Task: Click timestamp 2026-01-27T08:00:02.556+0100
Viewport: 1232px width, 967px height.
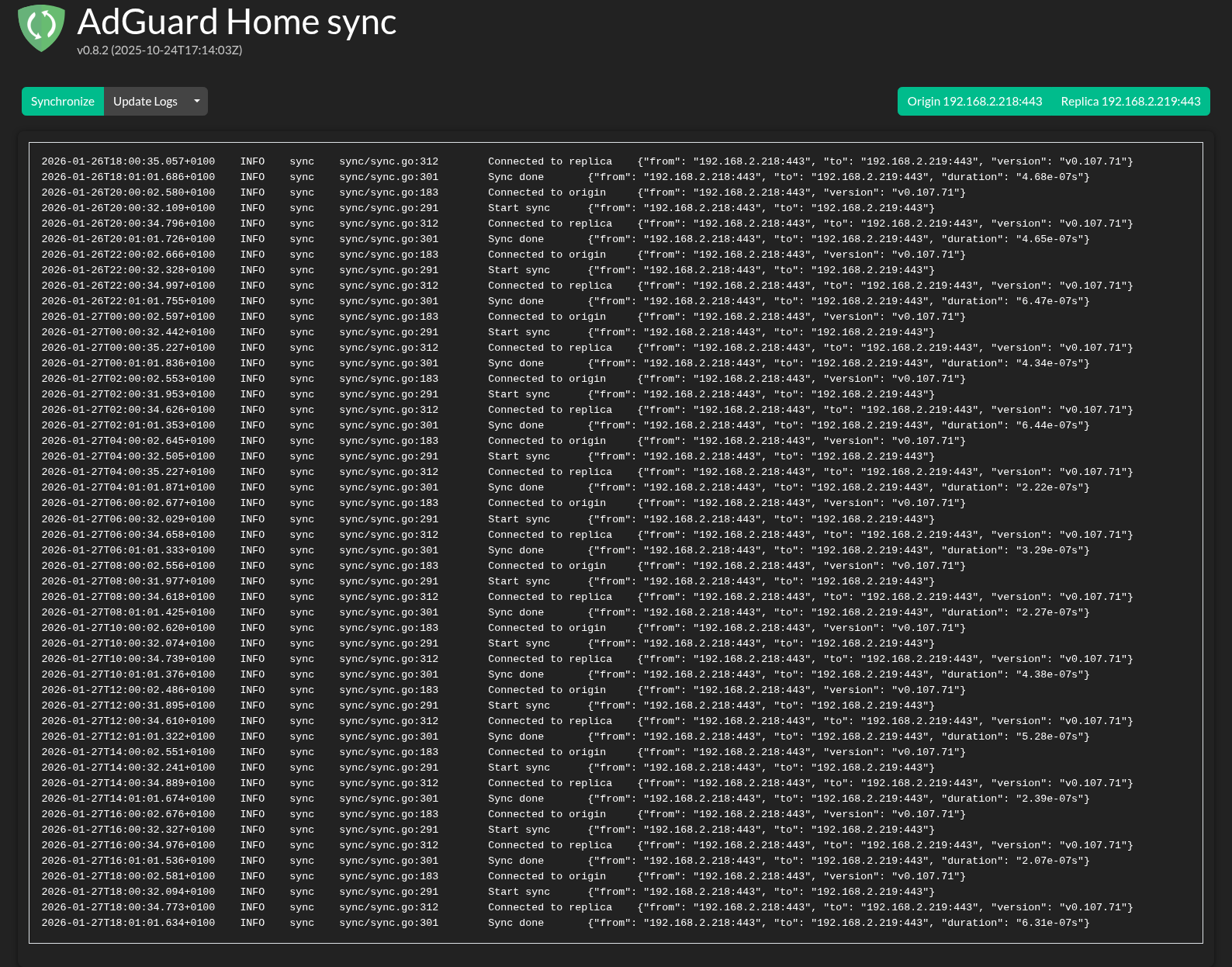Action: (x=128, y=566)
